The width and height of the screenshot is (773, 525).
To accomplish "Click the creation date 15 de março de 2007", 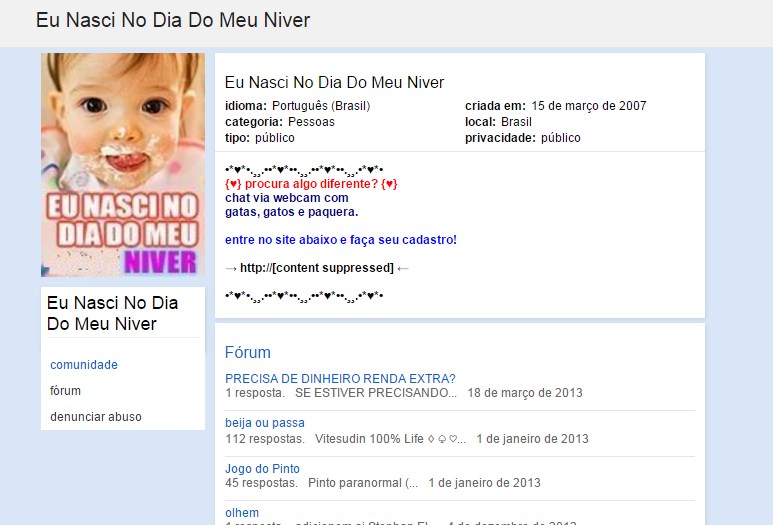I will (x=589, y=105).
